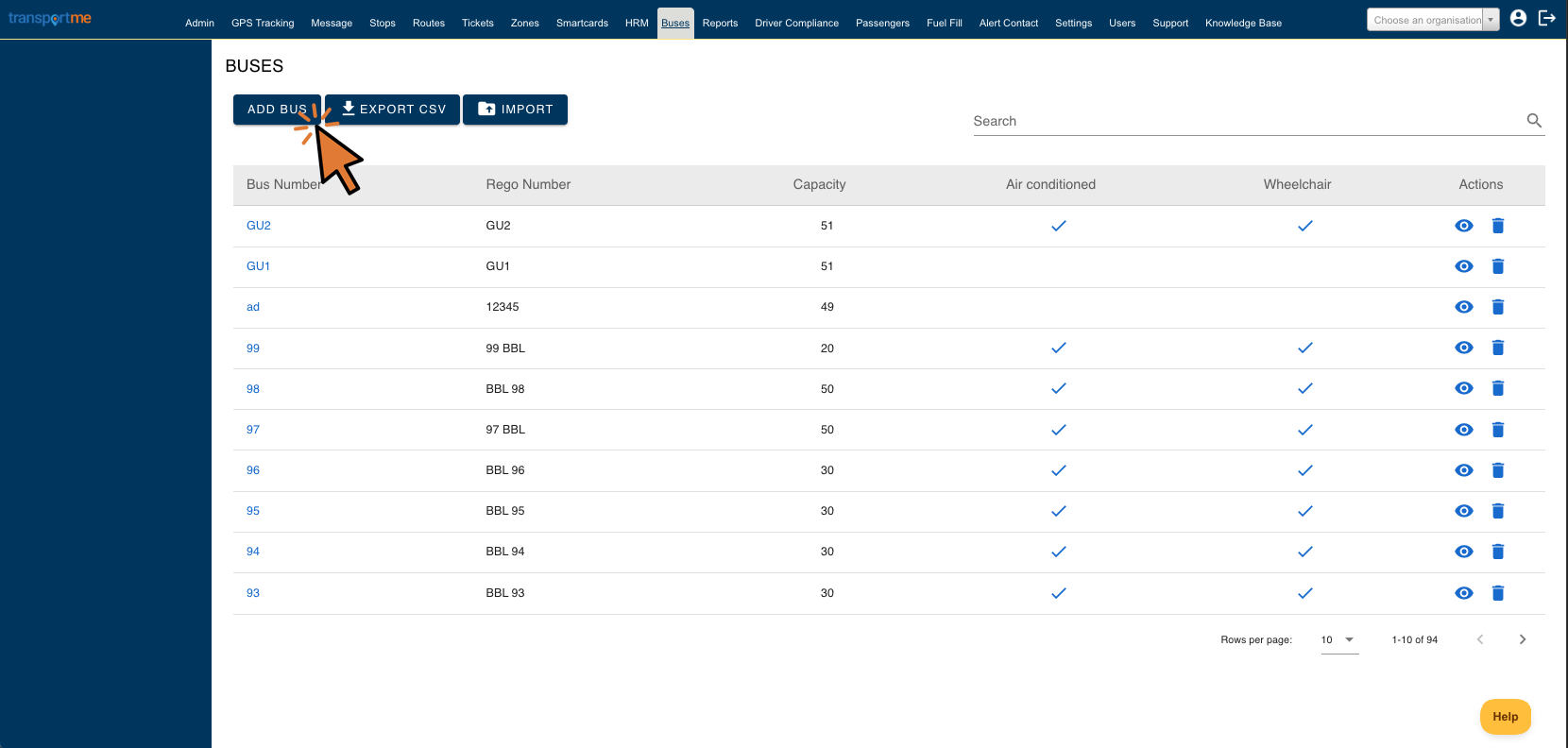Viewport: 1568px width, 748px height.
Task: Open the Users menu
Action: [x=1122, y=23]
